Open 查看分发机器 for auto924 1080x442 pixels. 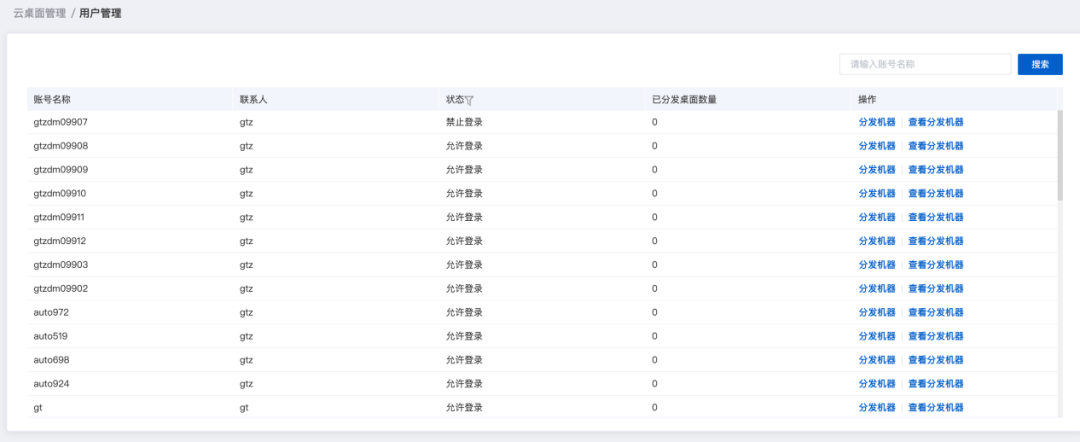coord(935,383)
